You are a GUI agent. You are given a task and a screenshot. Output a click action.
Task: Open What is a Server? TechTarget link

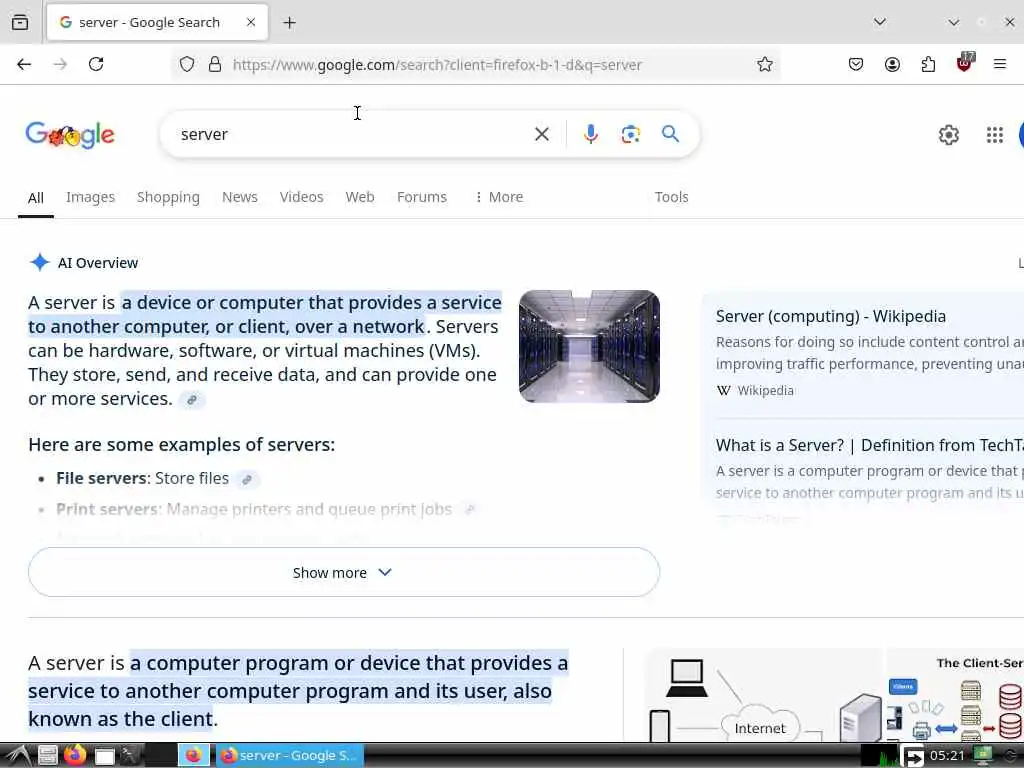click(x=870, y=445)
